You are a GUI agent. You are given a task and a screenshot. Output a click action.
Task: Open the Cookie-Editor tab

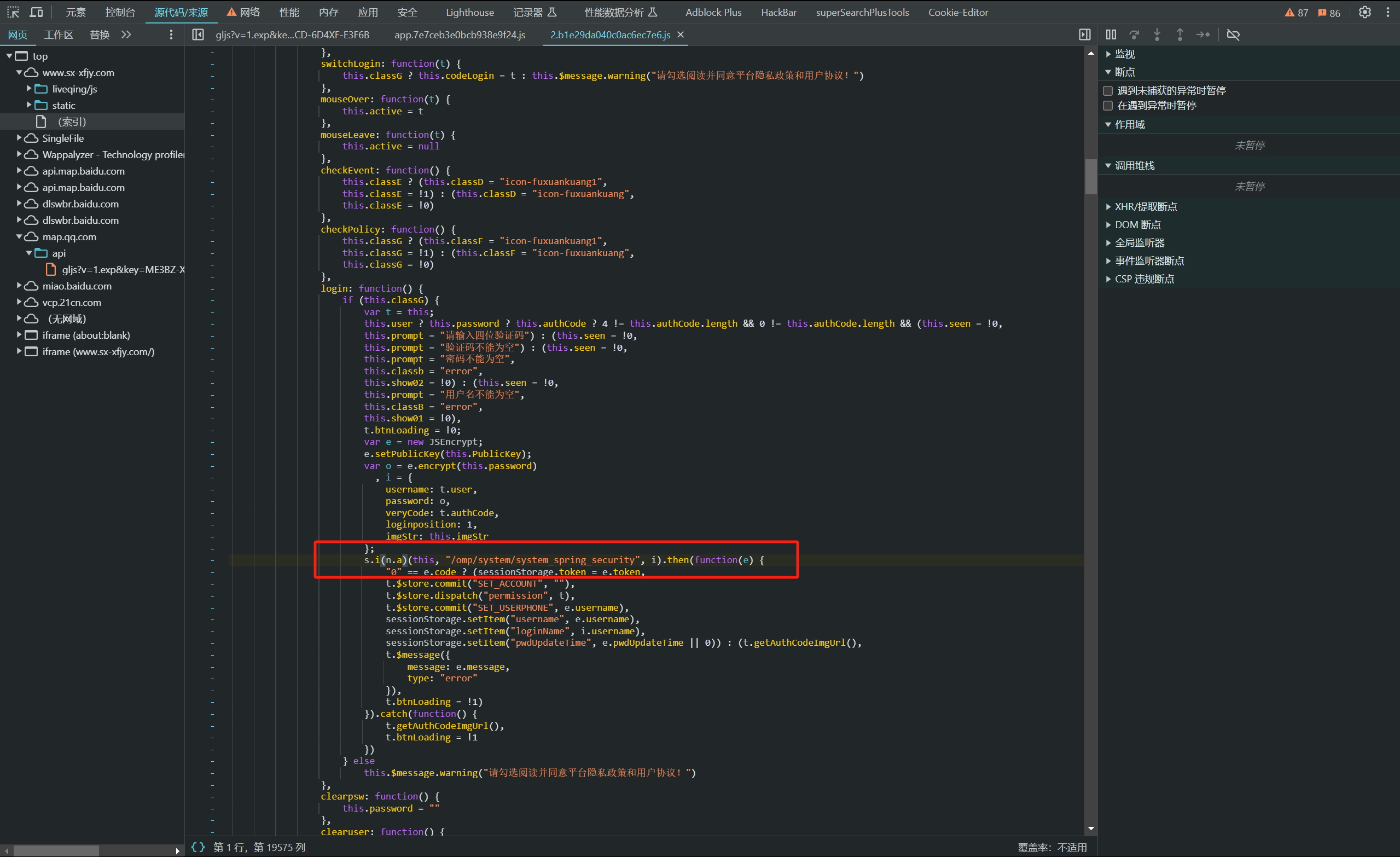tap(958, 12)
